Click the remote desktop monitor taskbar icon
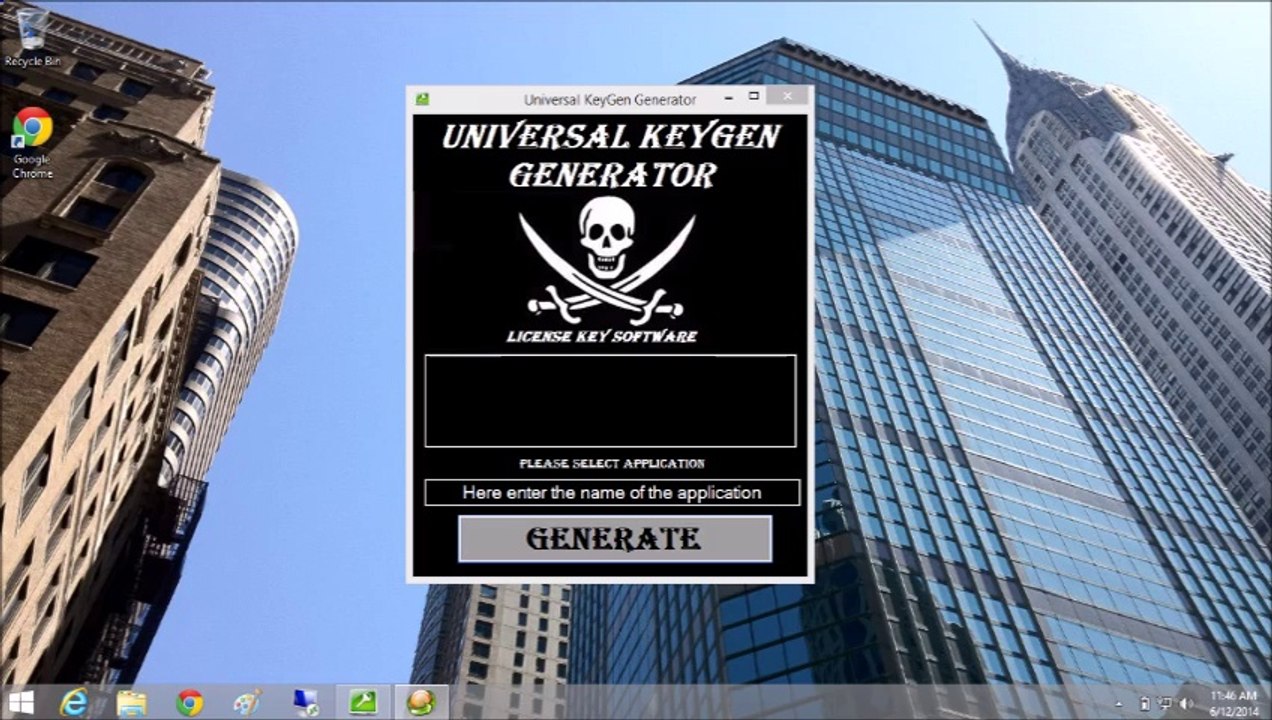The image size is (1272, 720). tap(305, 703)
